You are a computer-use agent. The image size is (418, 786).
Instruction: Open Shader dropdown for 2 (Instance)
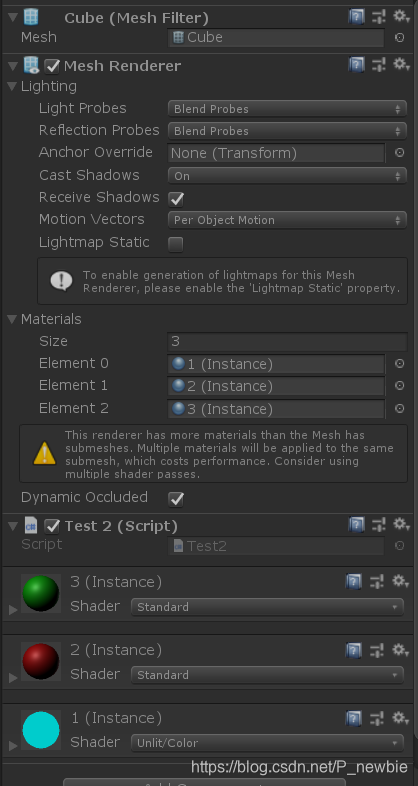pos(267,675)
